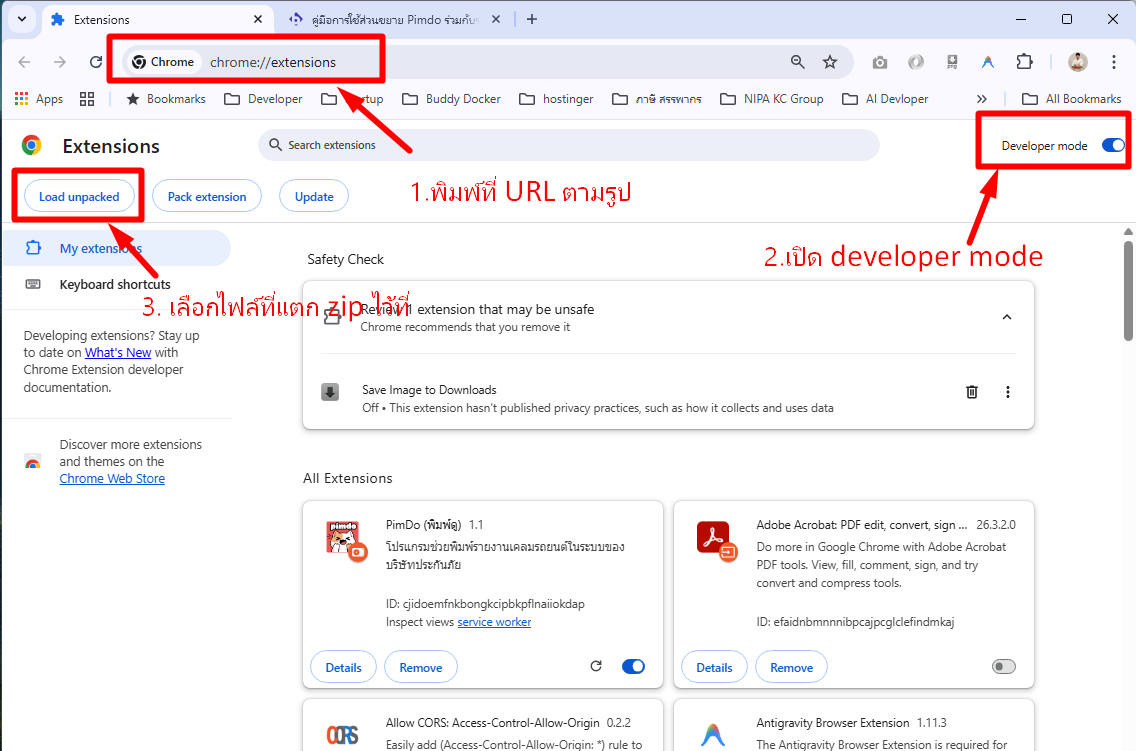Disable the PimDo extension toggle

click(633, 666)
